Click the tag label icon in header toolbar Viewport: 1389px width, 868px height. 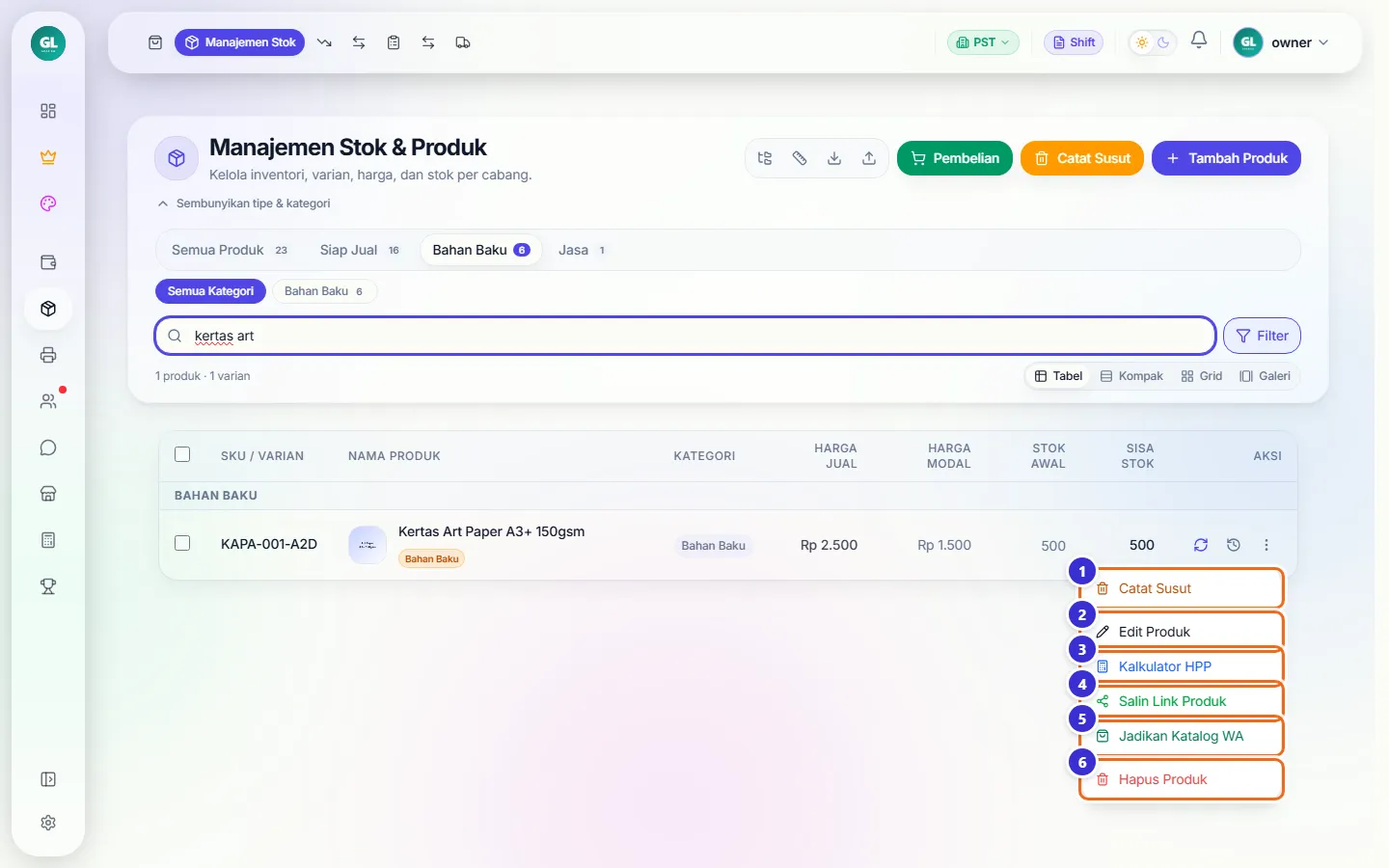coord(800,158)
